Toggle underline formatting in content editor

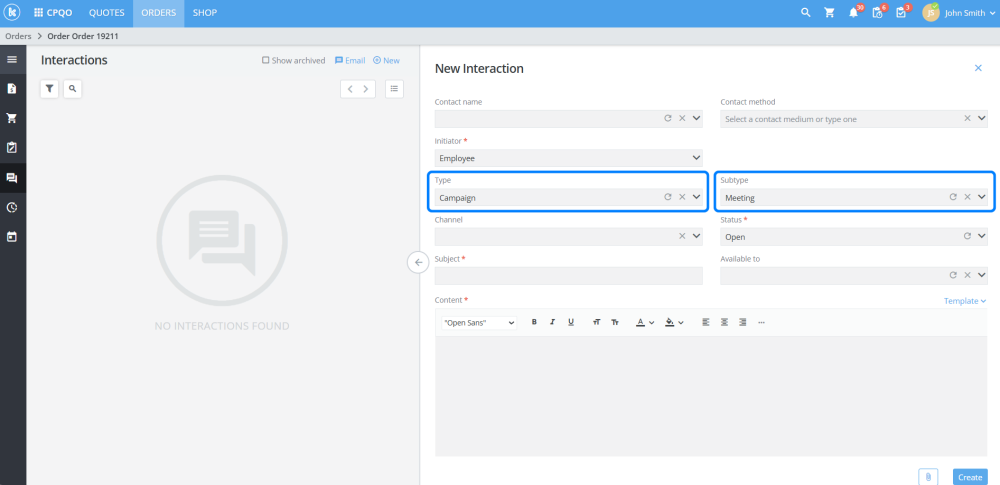571,322
